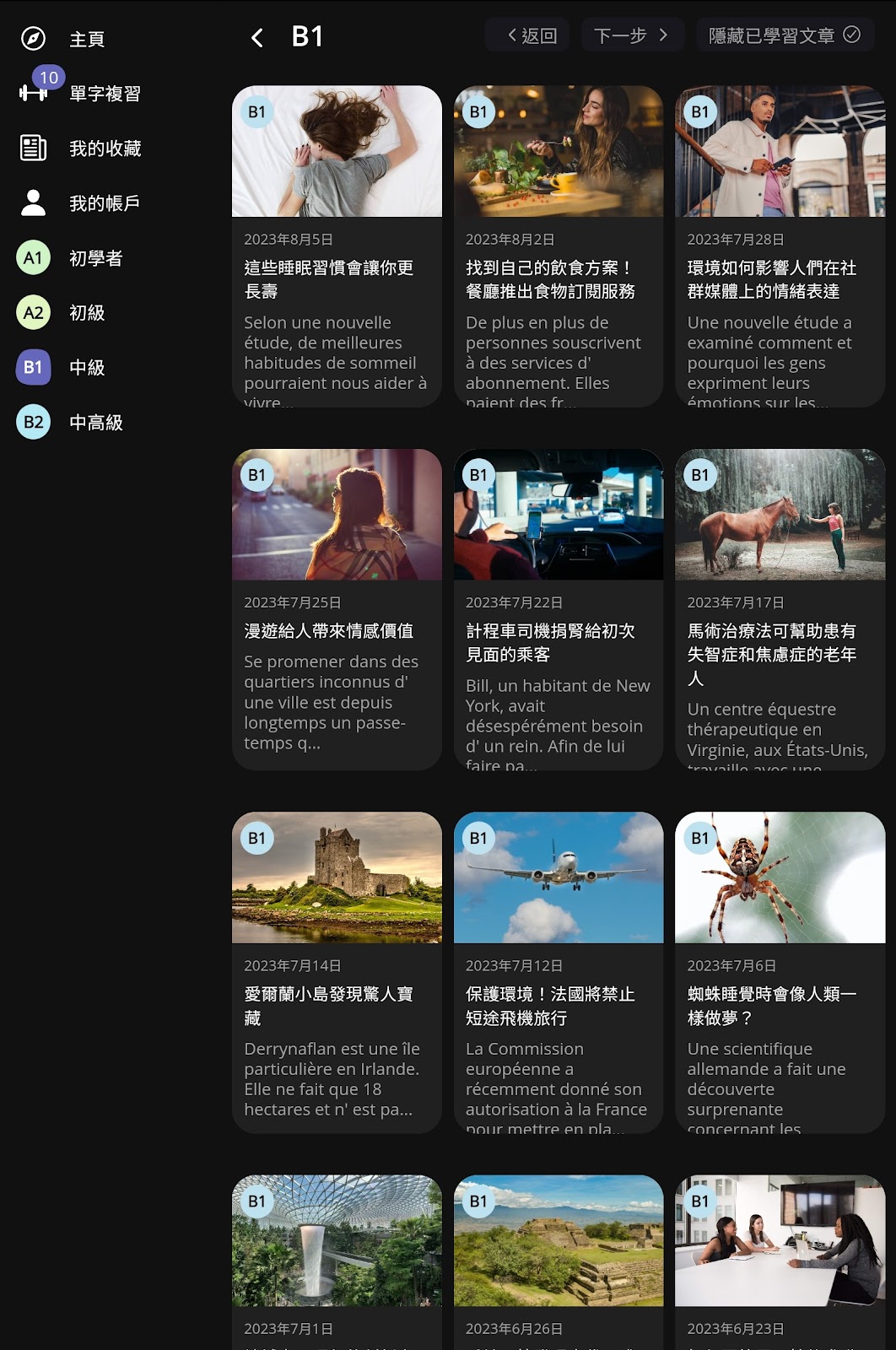Click the newspaper icon for saved articles
896x1350 pixels.
[33, 148]
